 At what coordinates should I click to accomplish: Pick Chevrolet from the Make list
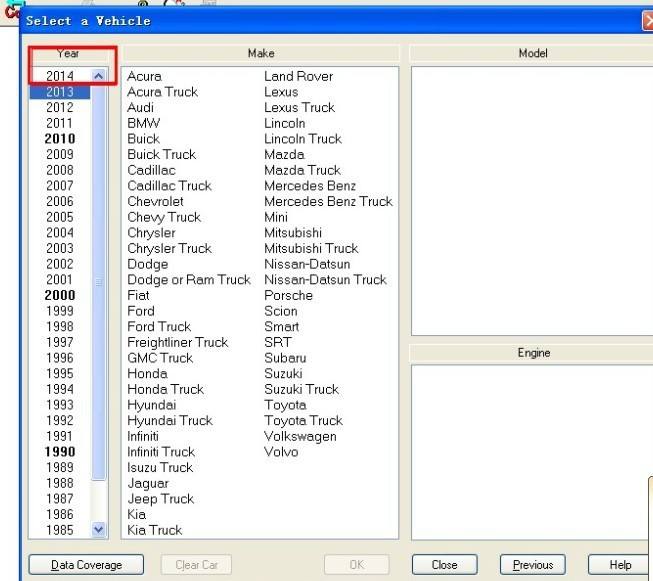[x=155, y=201]
